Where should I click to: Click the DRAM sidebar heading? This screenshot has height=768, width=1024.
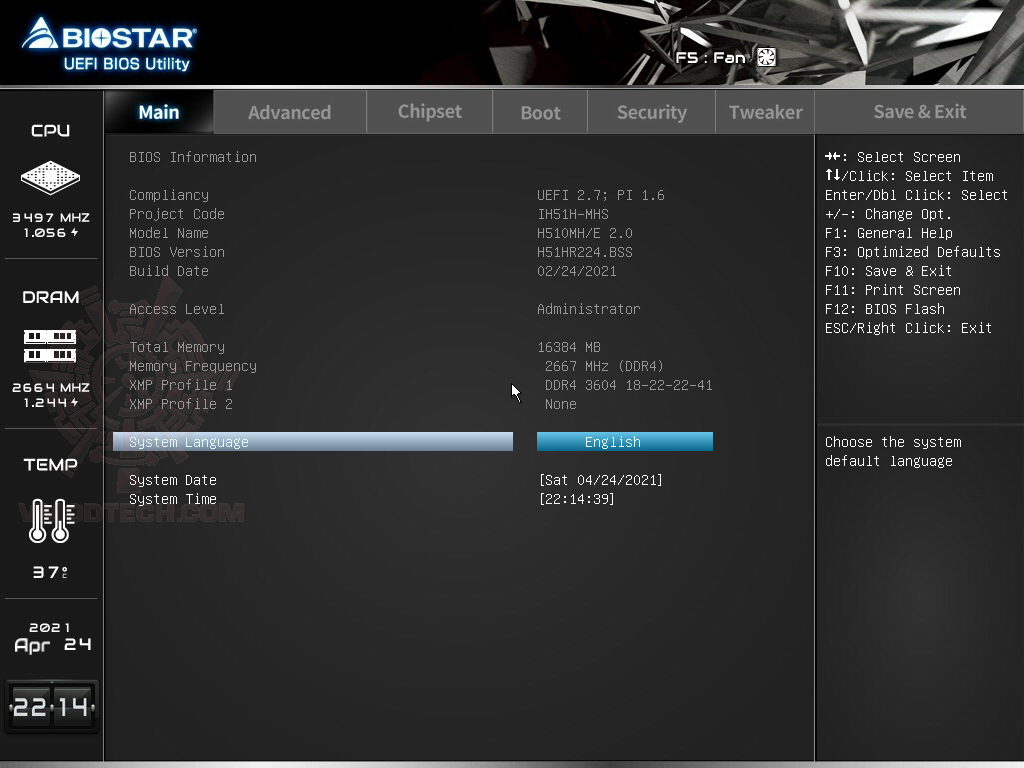click(50, 297)
